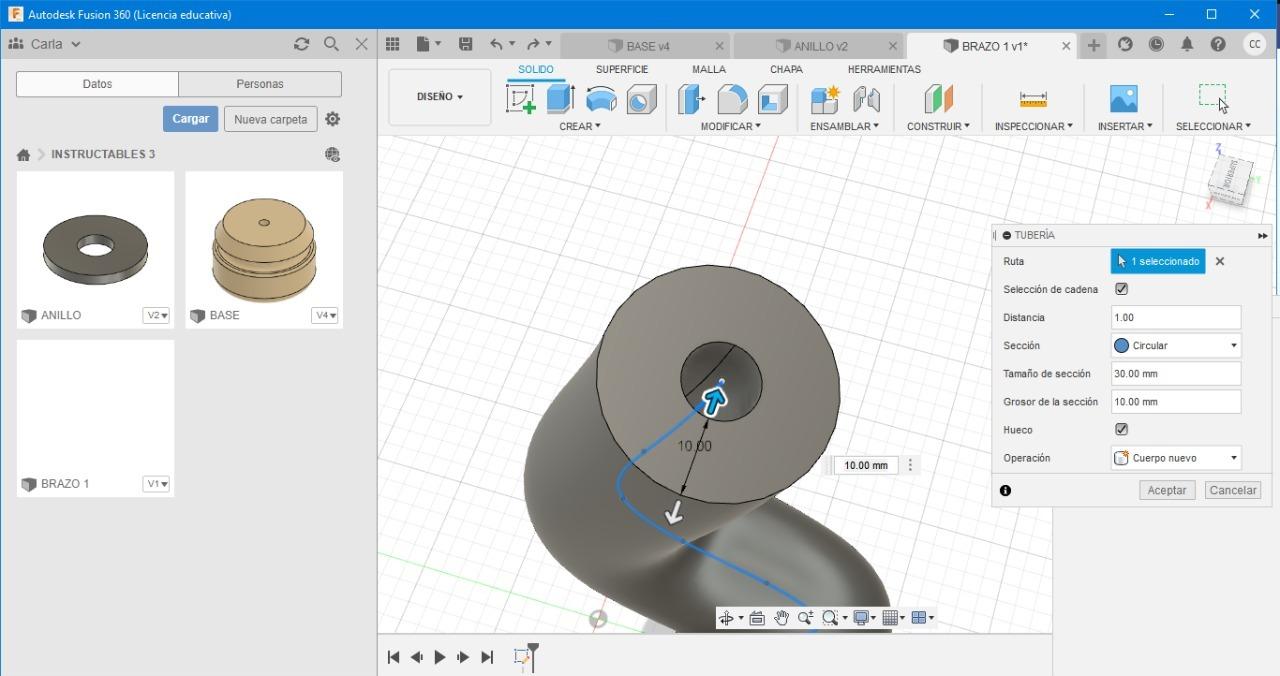The height and width of the screenshot is (676, 1280).
Task: Switch to the MALLA tab
Action: pyautogui.click(x=709, y=69)
